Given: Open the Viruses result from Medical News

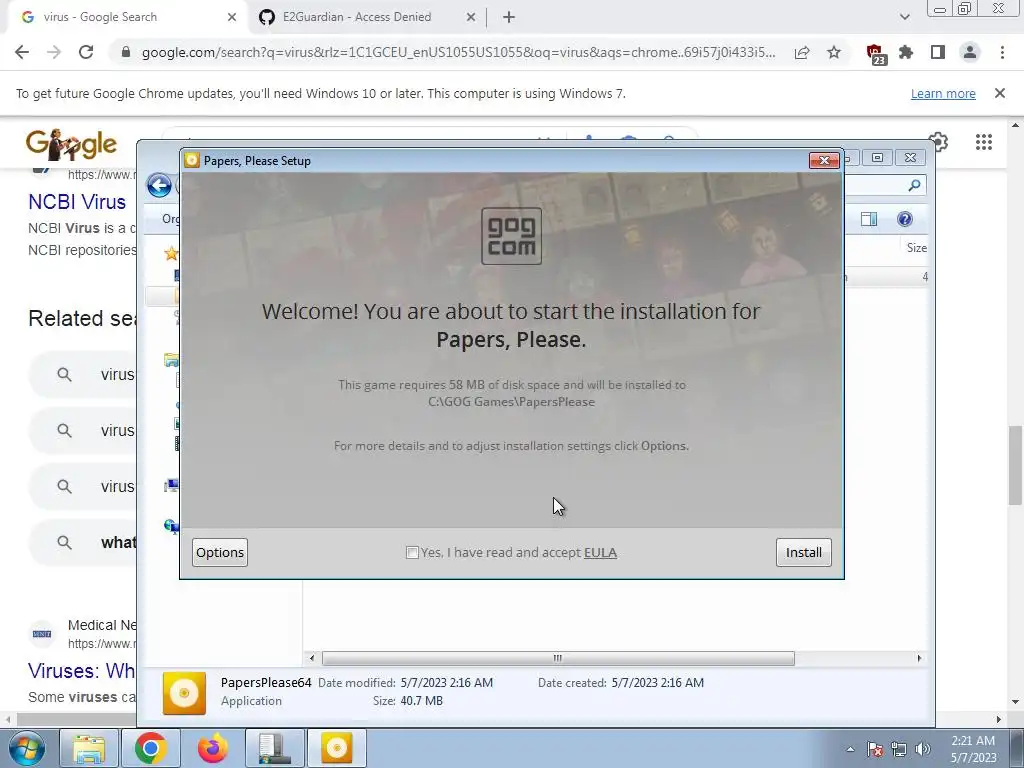Looking at the screenshot, I should 82,671.
